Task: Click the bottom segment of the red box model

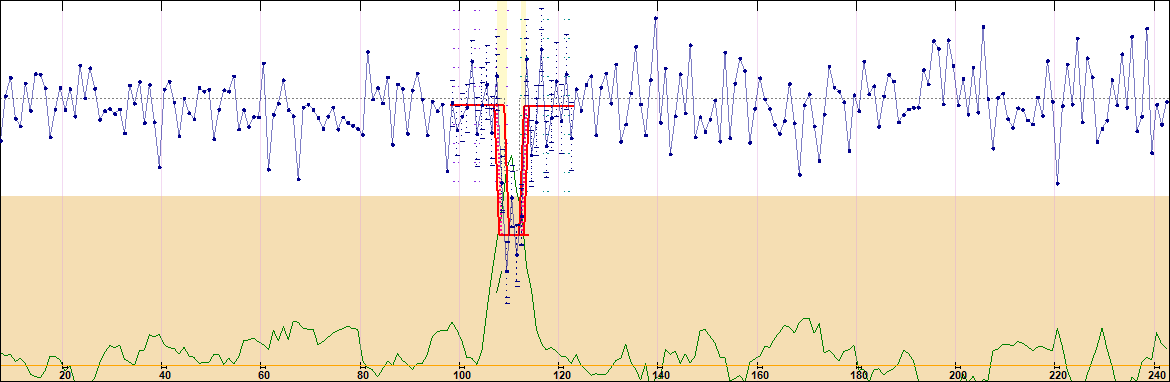Action: click(513, 235)
